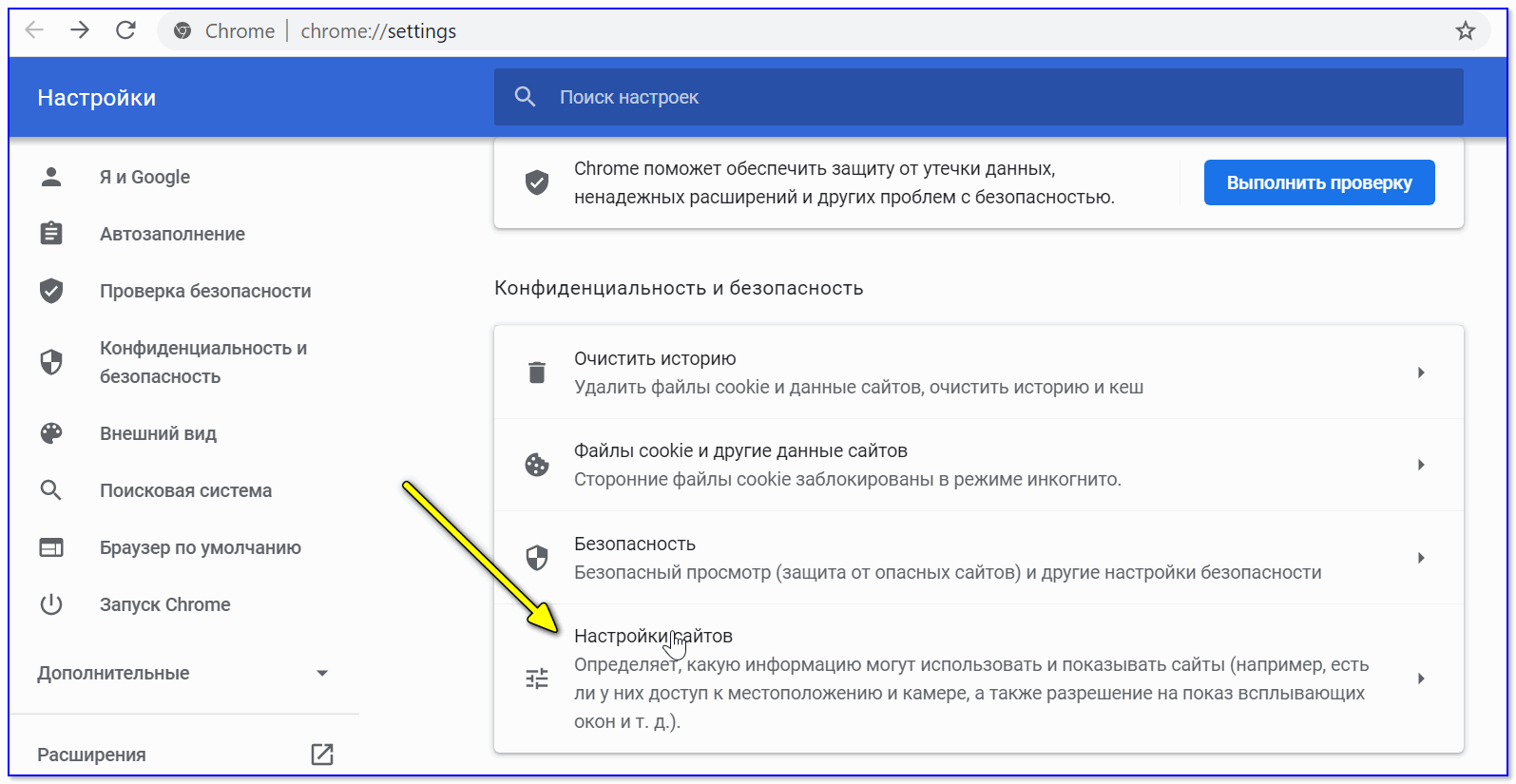Viewport: 1516px width, 784px height.
Task: Select Поисковая система in the sidebar
Action: click(x=185, y=490)
